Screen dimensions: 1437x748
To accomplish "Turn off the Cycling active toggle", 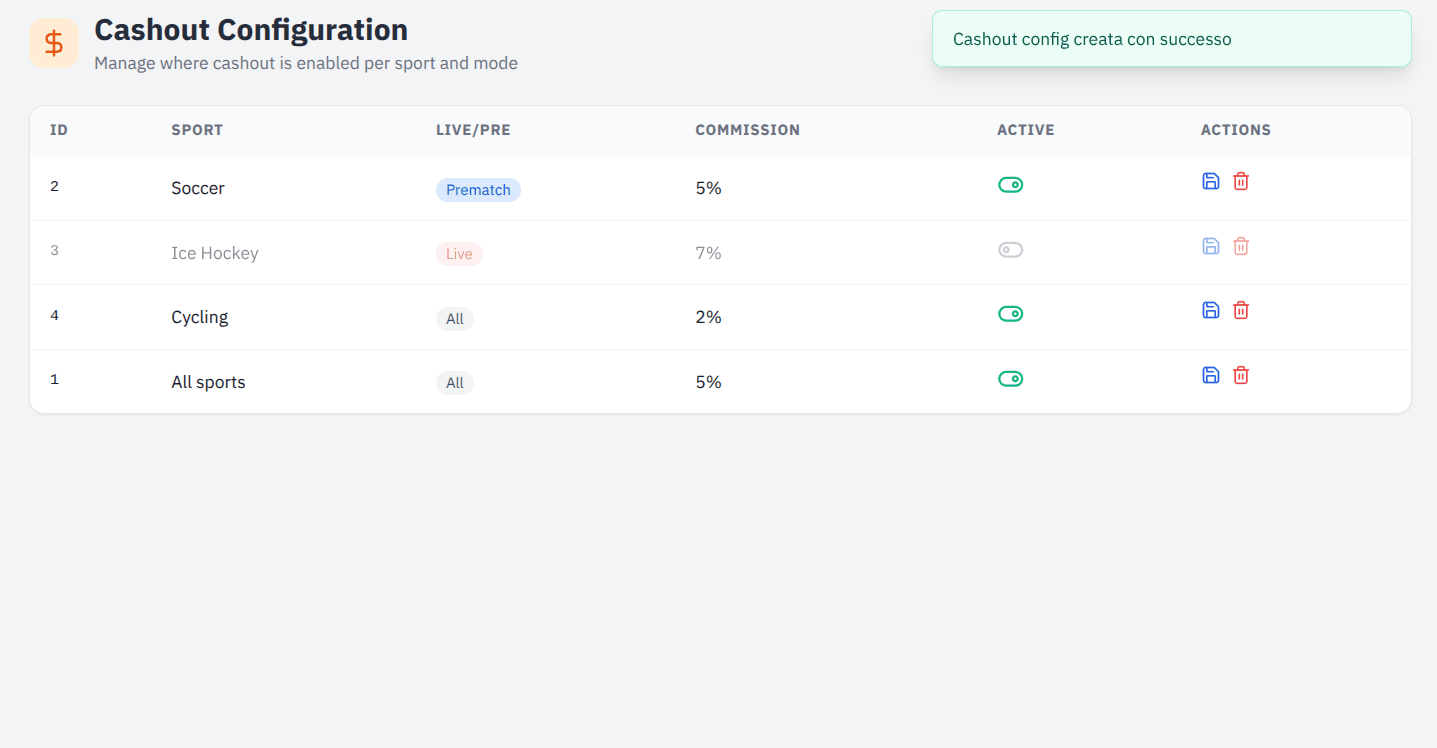I will pyautogui.click(x=1010, y=314).
